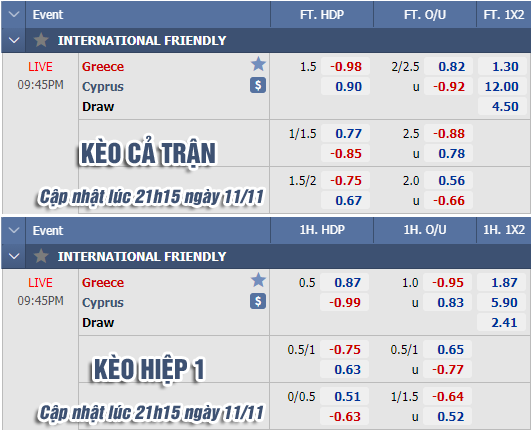Pick Greece handicap odds -0.98
531x433 pixels.
[345, 66]
